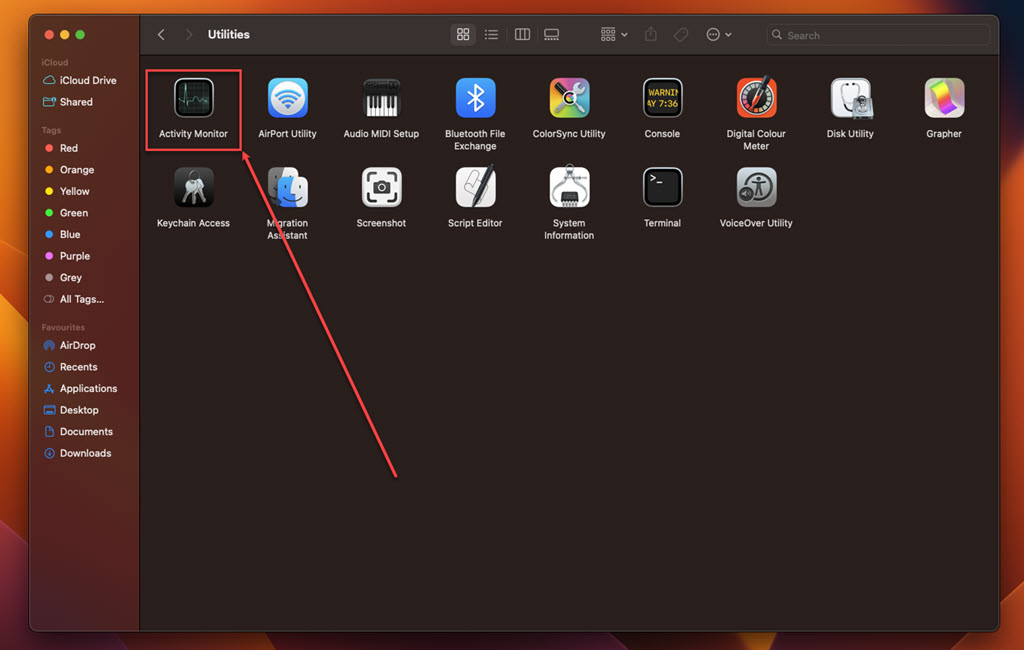1024x650 pixels.
Task: Click the Edit Tags toolbar button
Action: click(x=680, y=35)
